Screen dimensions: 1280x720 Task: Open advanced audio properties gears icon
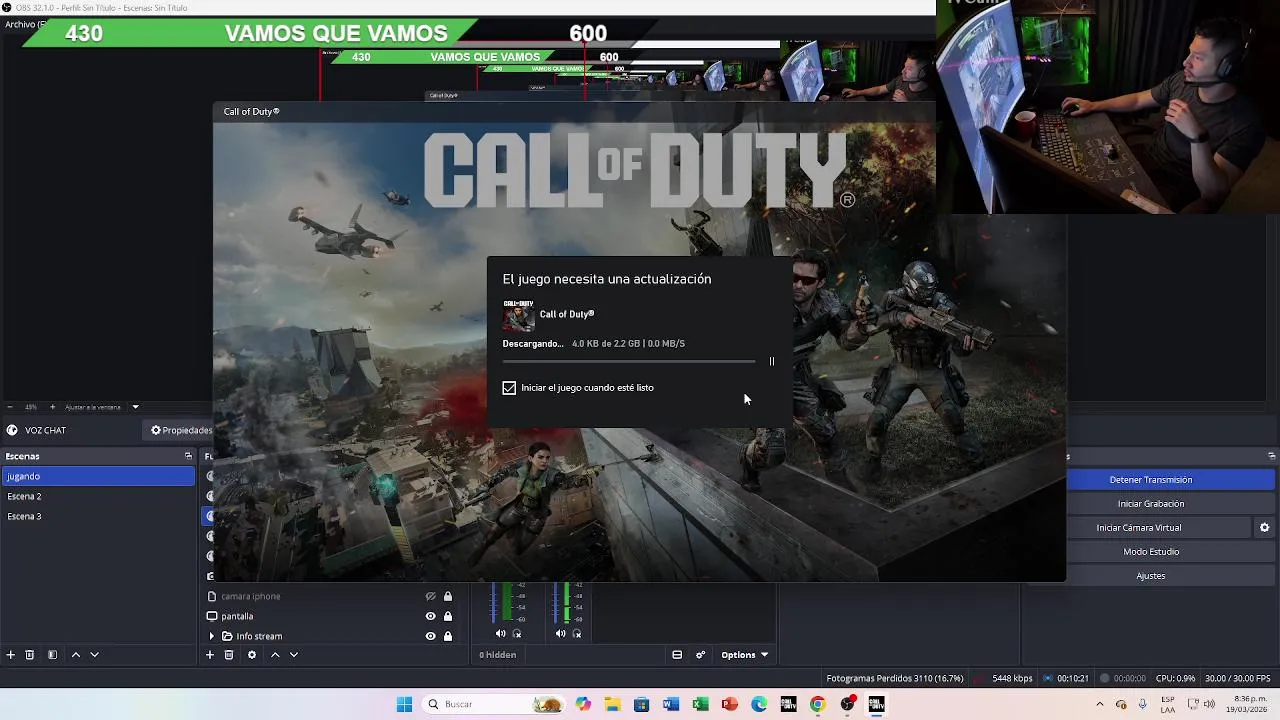tap(700, 655)
